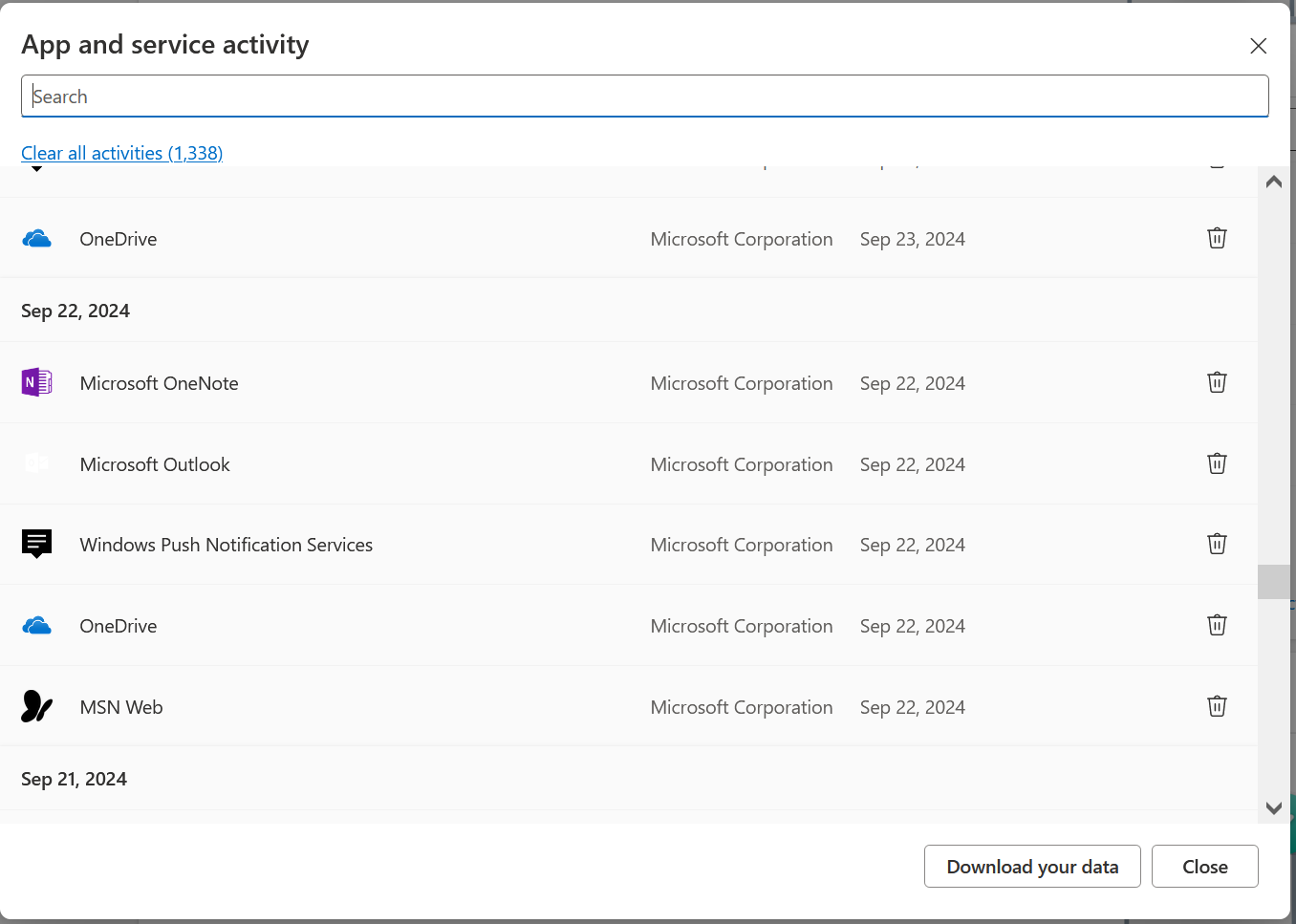Dismiss the dialog with the X icon
The height and width of the screenshot is (924, 1296).
point(1258,46)
